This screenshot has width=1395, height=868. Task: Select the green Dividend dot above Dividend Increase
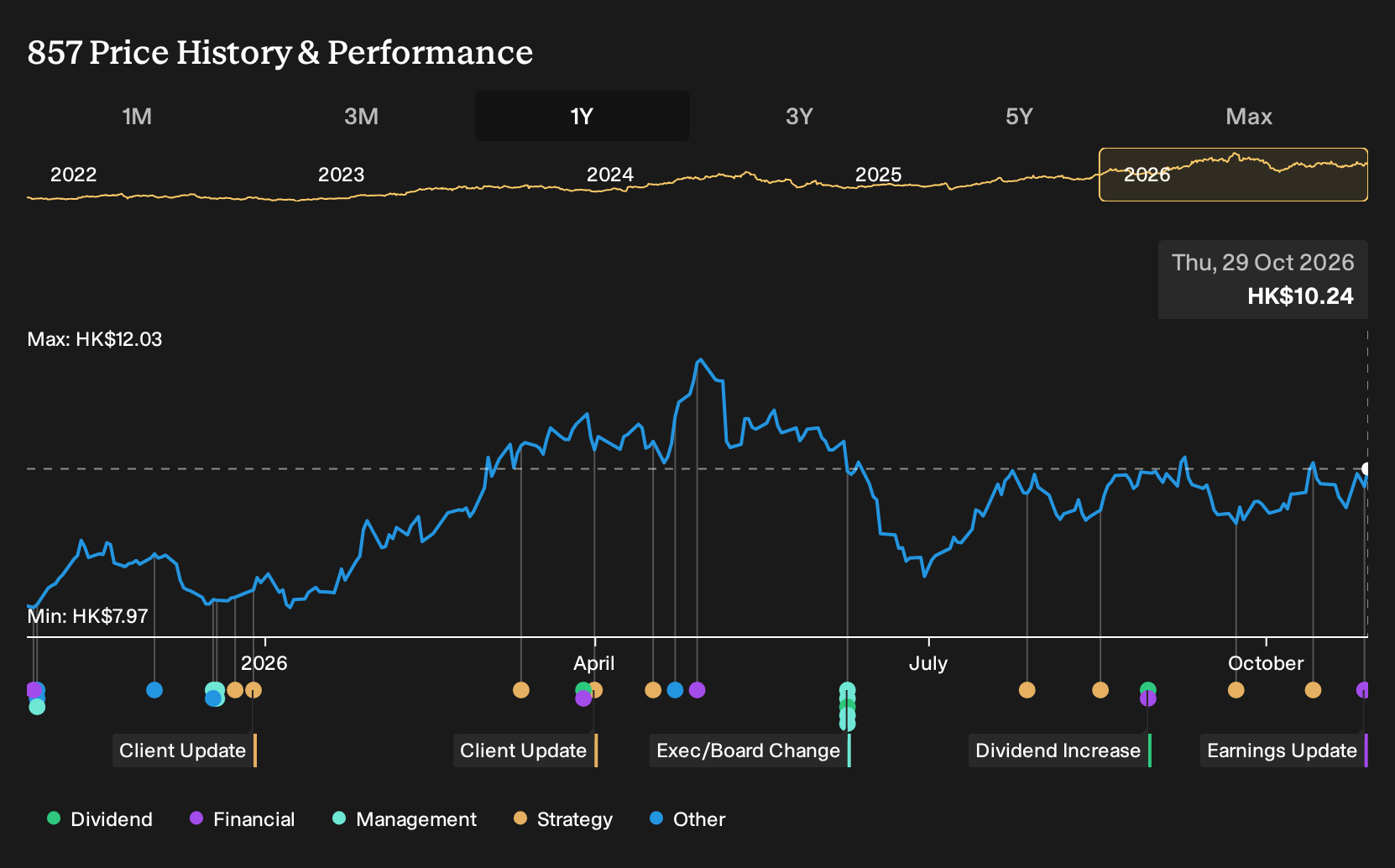pos(1148,689)
